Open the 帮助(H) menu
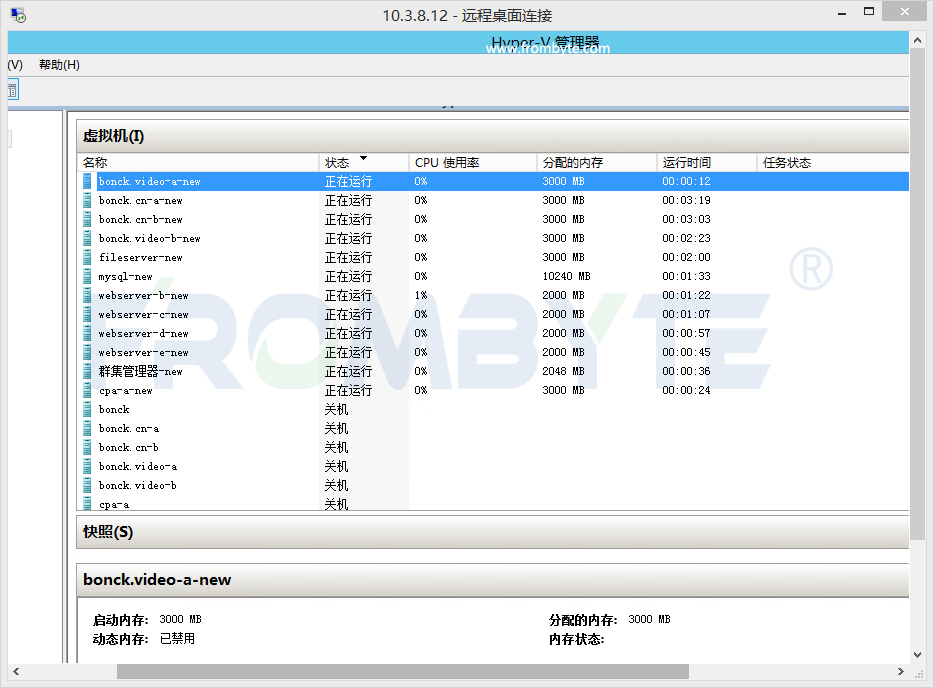The image size is (934, 688). pyautogui.click(x=60, y=65)
